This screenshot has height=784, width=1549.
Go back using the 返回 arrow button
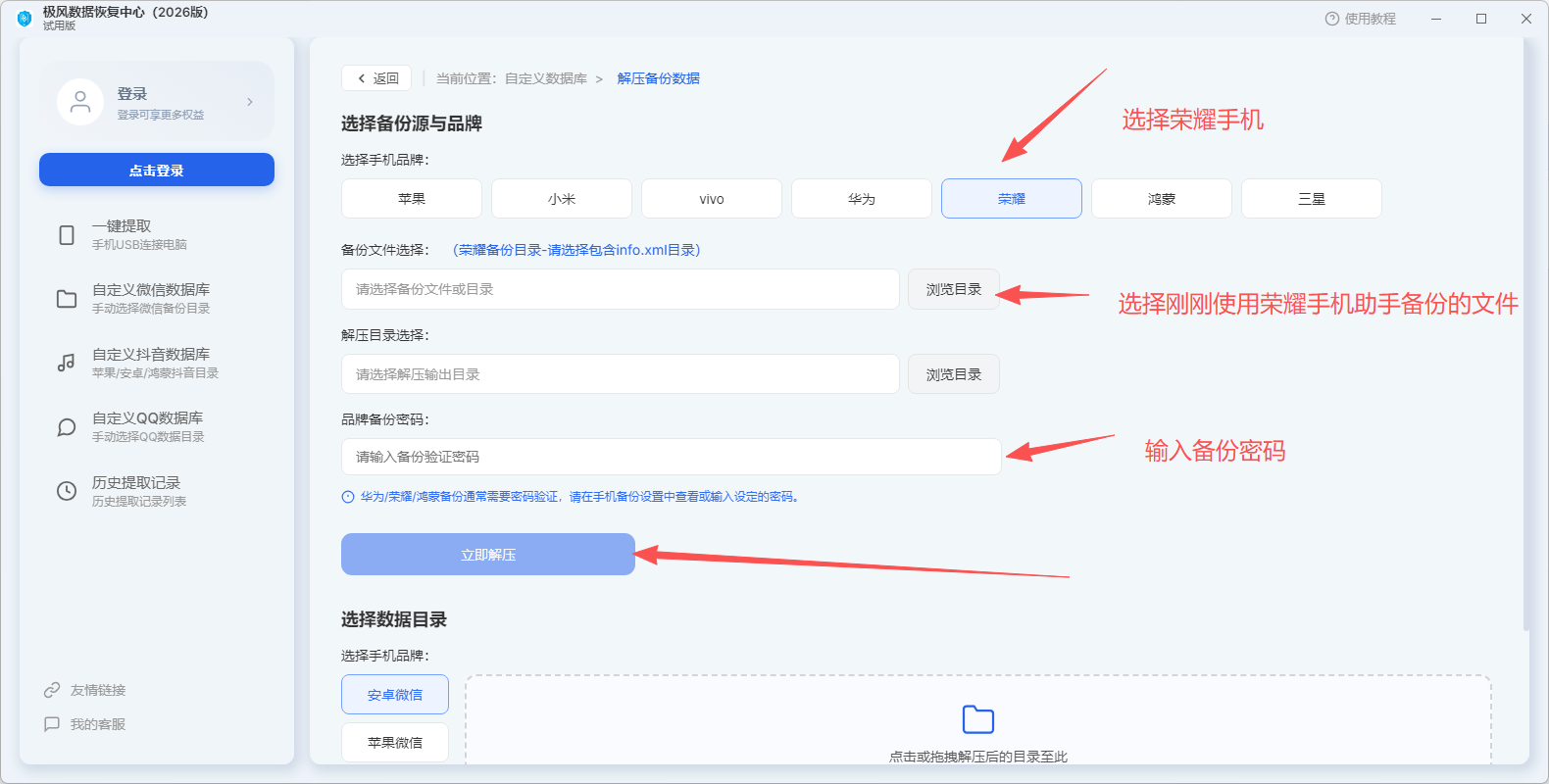click(x=376, y=78)
